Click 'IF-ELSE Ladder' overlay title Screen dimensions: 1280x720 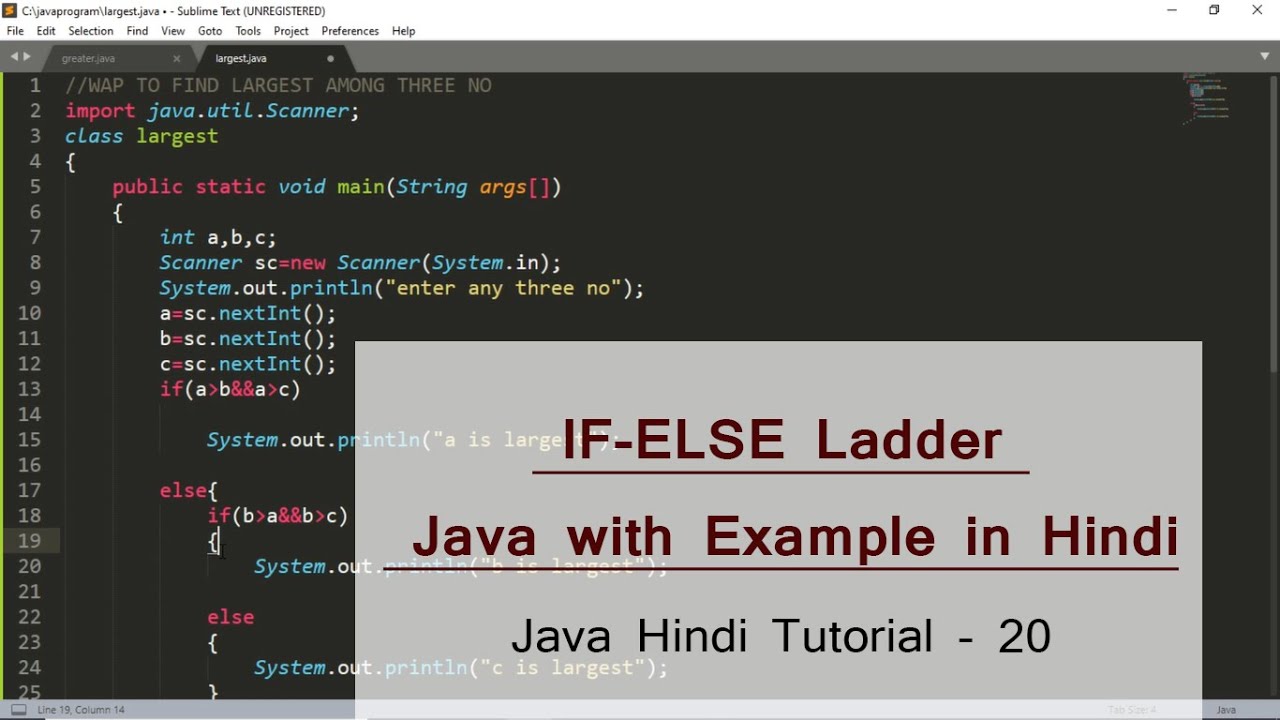point(782,440)
